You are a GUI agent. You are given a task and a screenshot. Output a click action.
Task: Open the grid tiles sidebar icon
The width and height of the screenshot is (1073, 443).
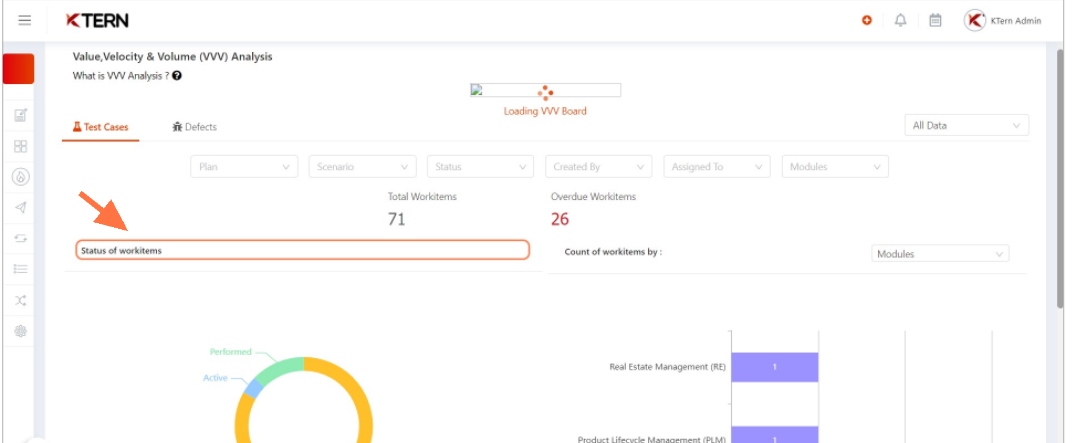[x=21, y=147]
